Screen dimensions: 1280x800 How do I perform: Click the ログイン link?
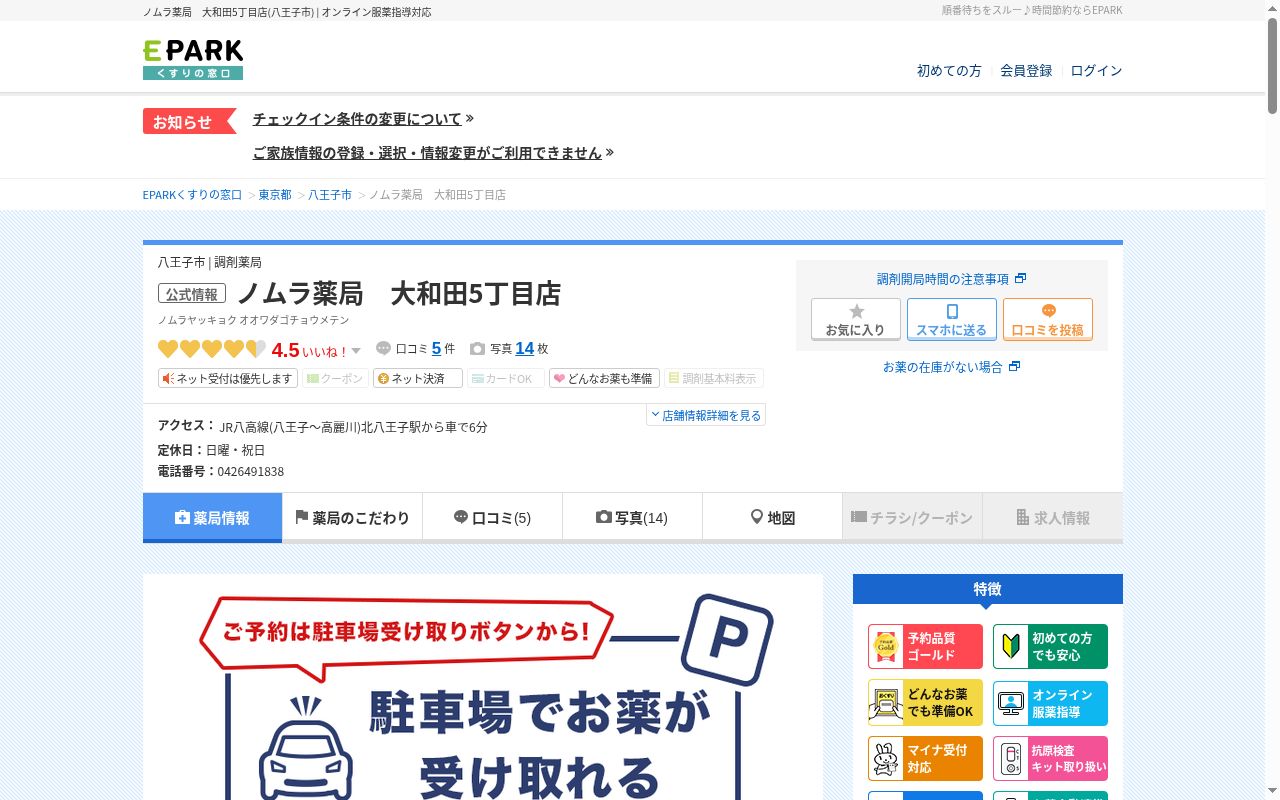tap(1096, 71)
